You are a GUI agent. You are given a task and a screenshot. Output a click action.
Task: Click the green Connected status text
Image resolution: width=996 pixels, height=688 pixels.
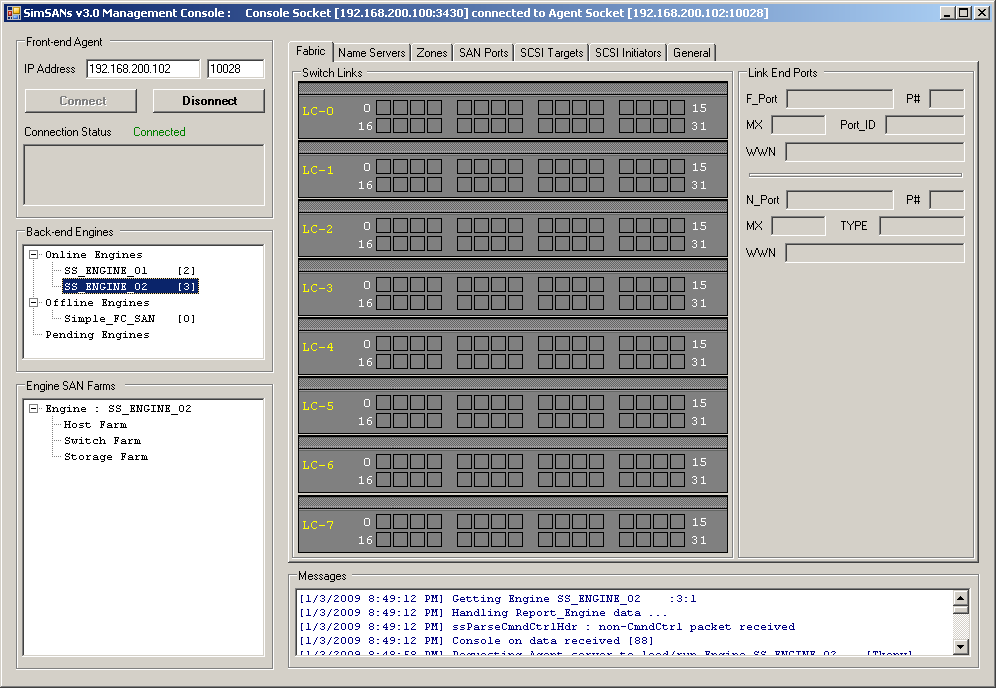159,132
